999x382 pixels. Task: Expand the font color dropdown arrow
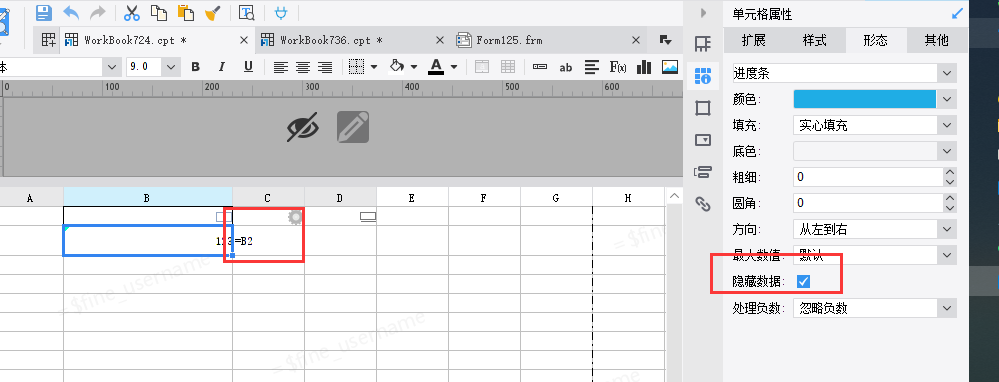pos(454,67)
